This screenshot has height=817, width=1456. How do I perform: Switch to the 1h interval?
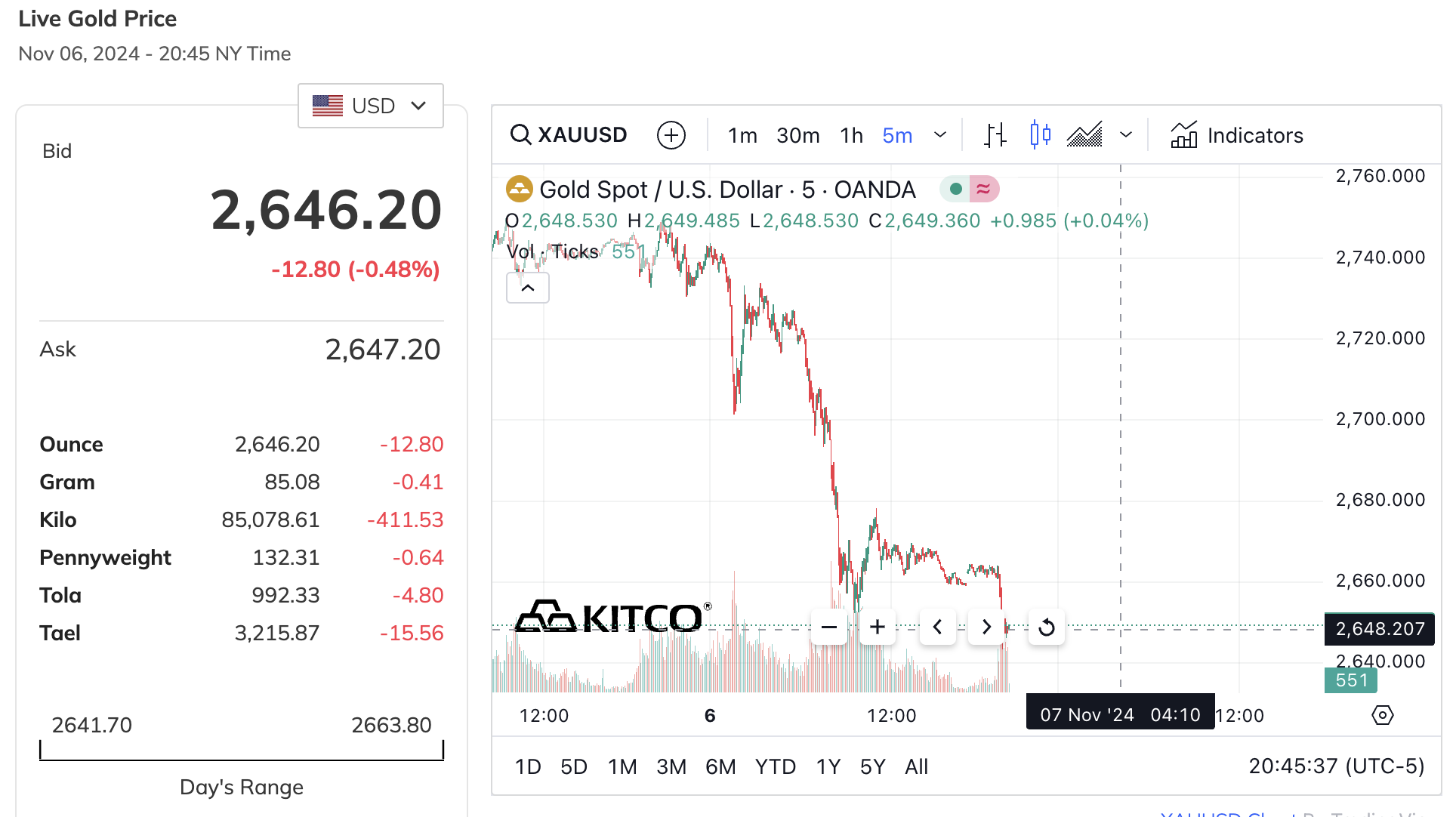tap(851, 135)
